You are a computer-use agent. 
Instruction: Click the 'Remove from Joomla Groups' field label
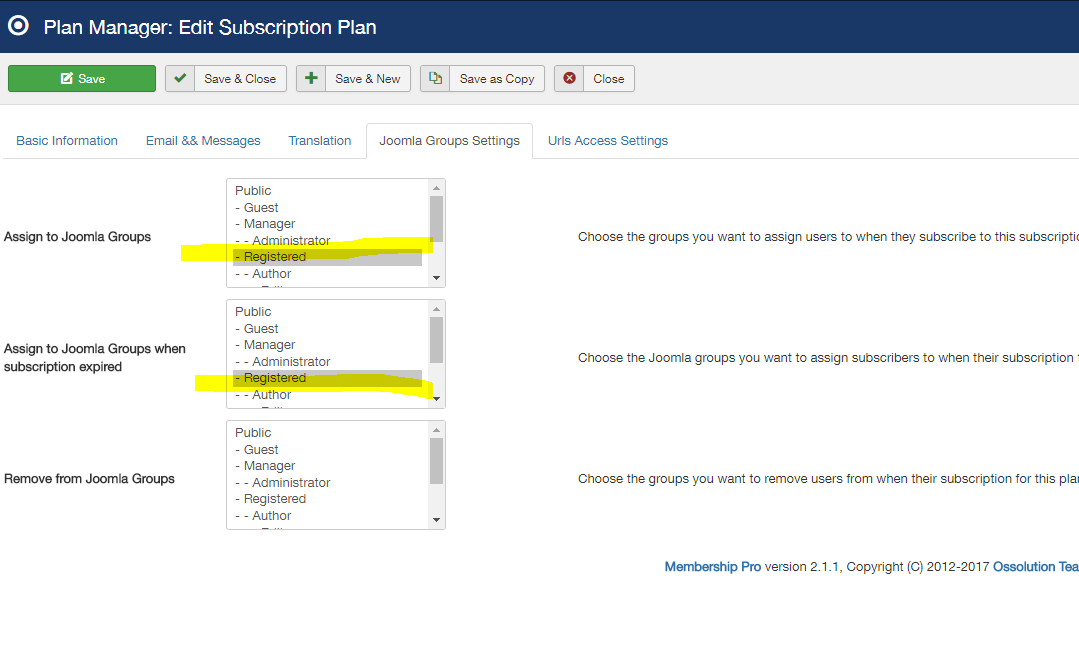pos(89,479)
